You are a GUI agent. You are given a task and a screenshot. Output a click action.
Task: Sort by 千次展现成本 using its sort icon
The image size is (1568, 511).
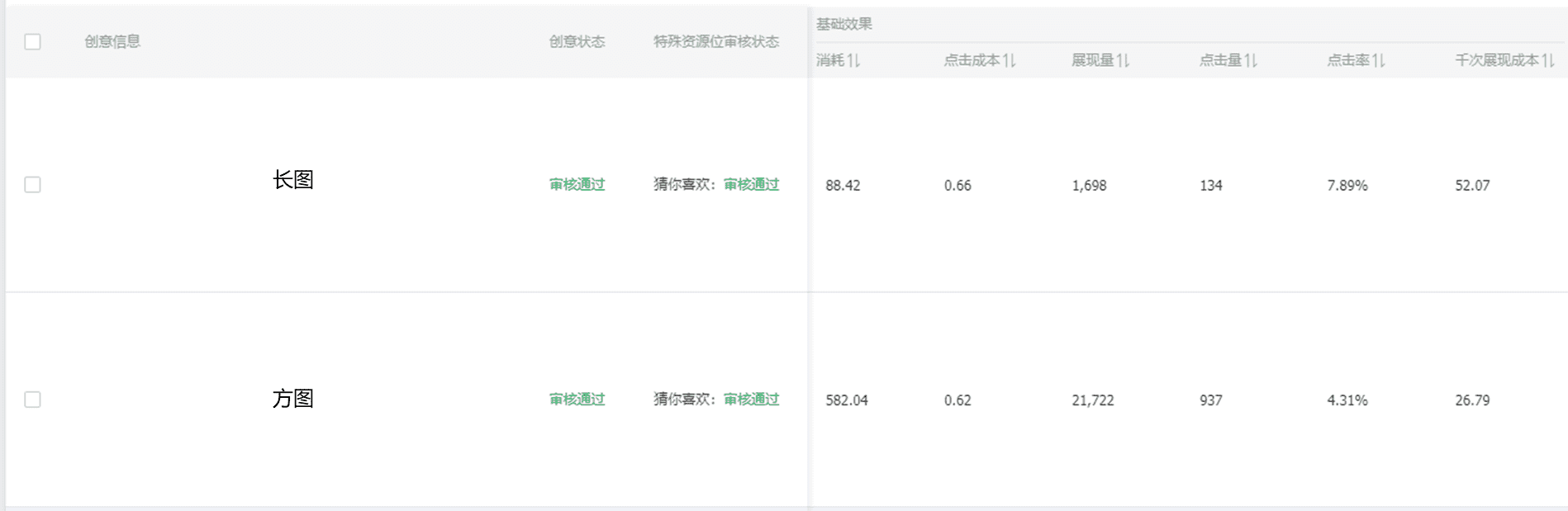1548,60
